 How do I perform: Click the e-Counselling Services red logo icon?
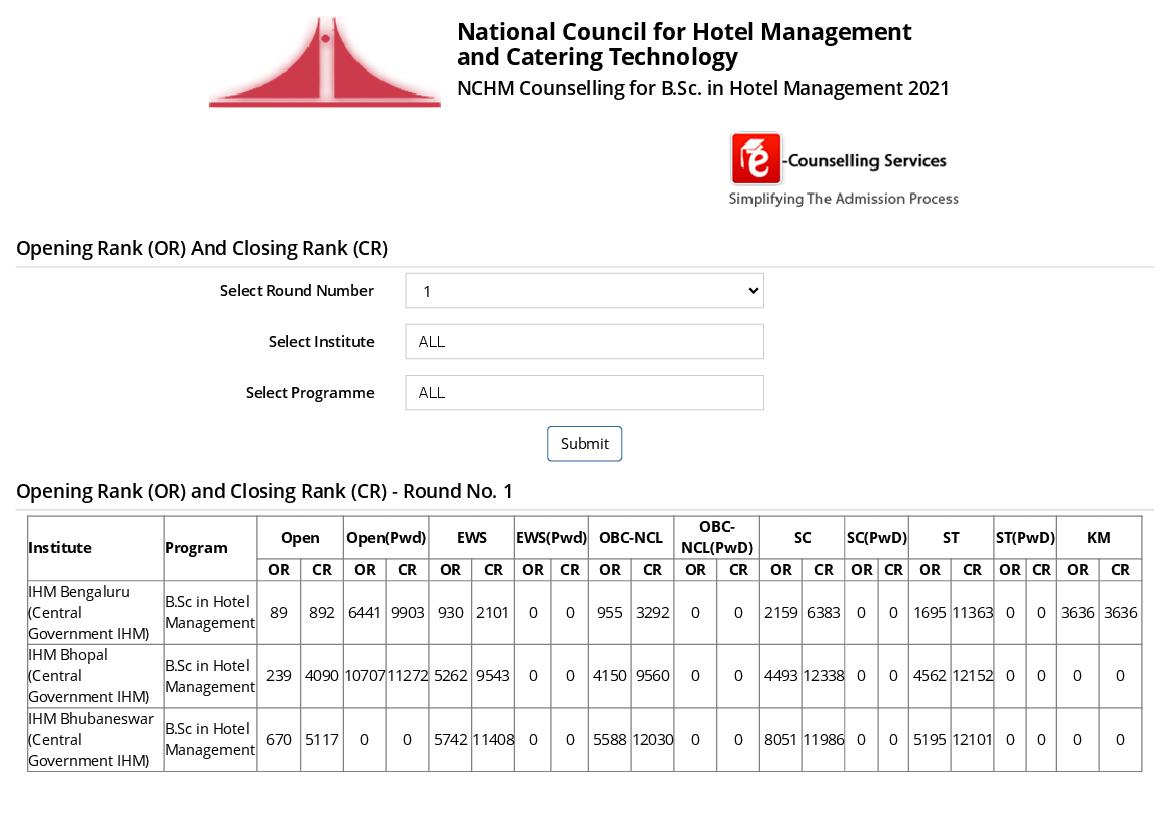756,159
